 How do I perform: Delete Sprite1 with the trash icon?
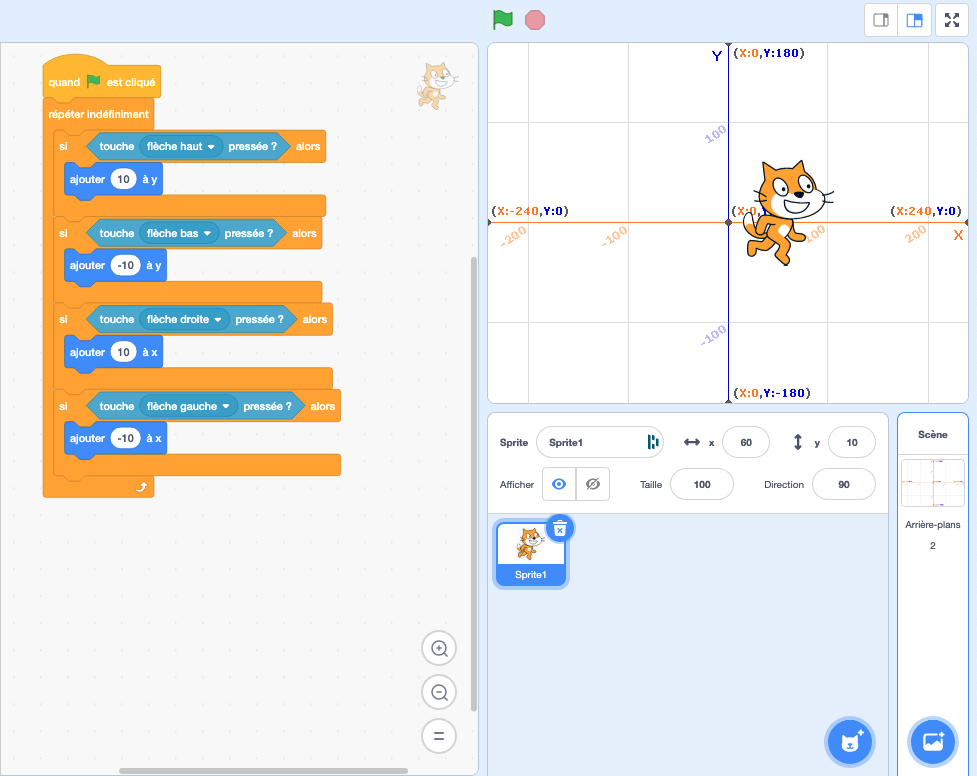click(x=560, y=529)
